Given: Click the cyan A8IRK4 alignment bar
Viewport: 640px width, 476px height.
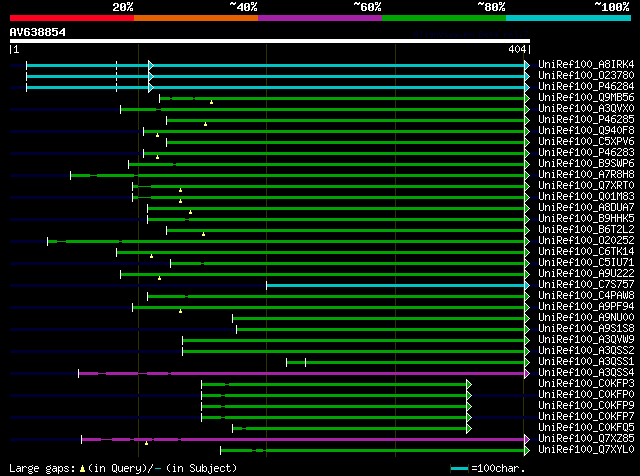Looking at the screenshot, I should tap(276, 65).
